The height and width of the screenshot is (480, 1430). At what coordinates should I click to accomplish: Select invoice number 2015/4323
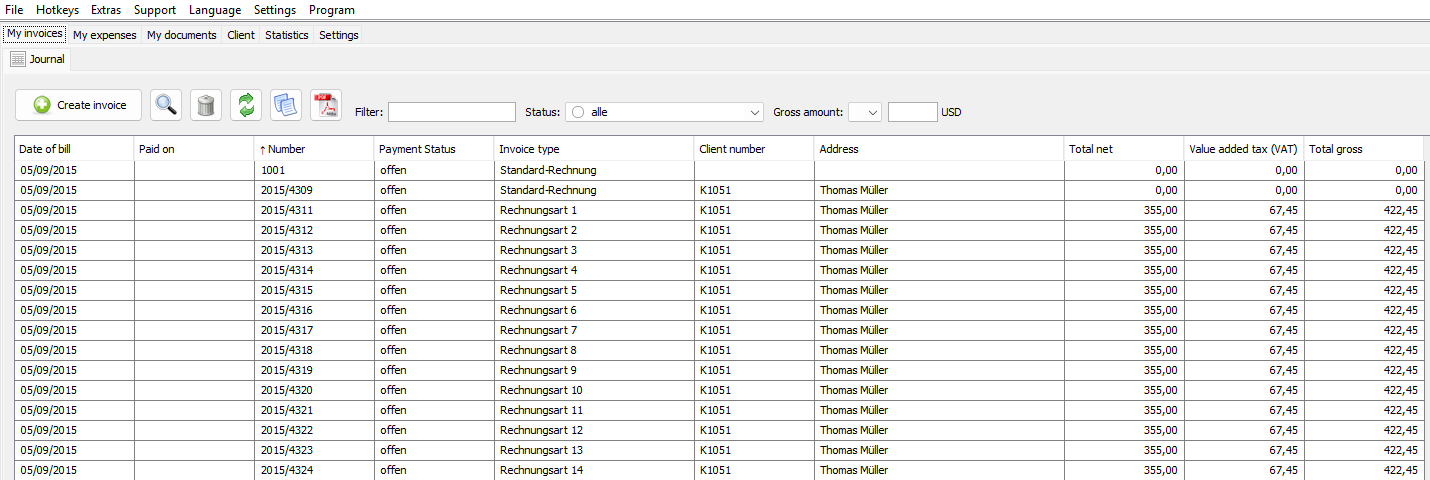(314, 450)
